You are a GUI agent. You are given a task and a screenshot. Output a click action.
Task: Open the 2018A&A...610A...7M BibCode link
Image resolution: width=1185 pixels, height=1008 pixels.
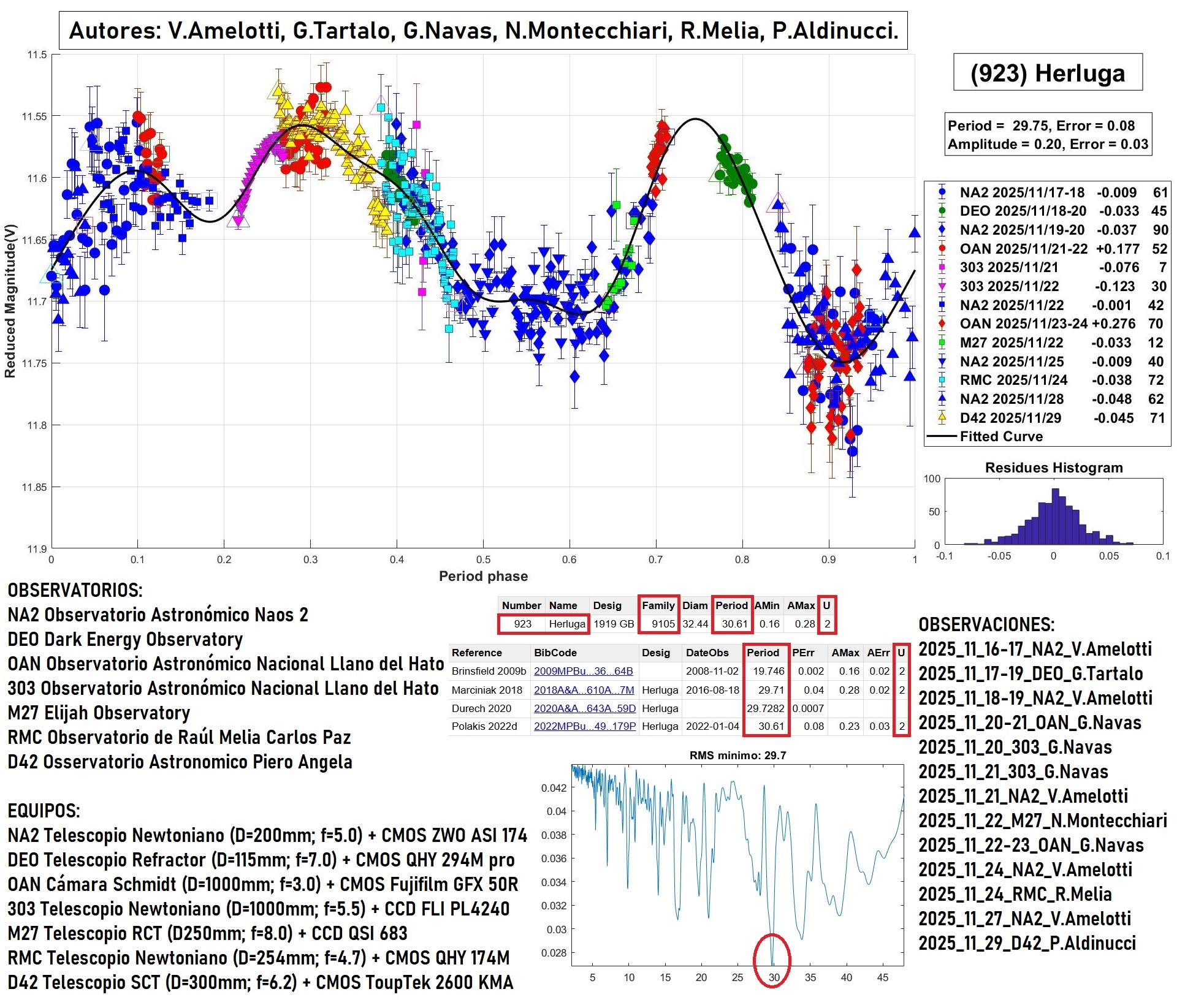(x=584, y=690)
